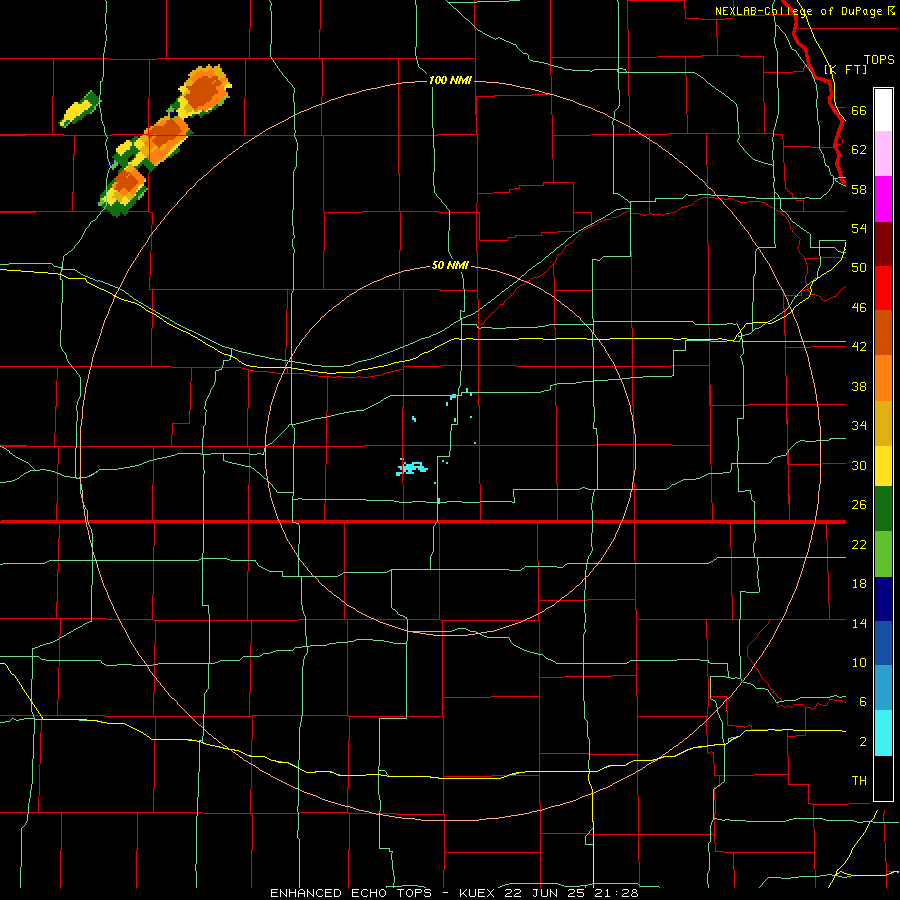This screenshot has width=900, height=900.
Task: Click the middle orange storm cell
Action: 164,139
